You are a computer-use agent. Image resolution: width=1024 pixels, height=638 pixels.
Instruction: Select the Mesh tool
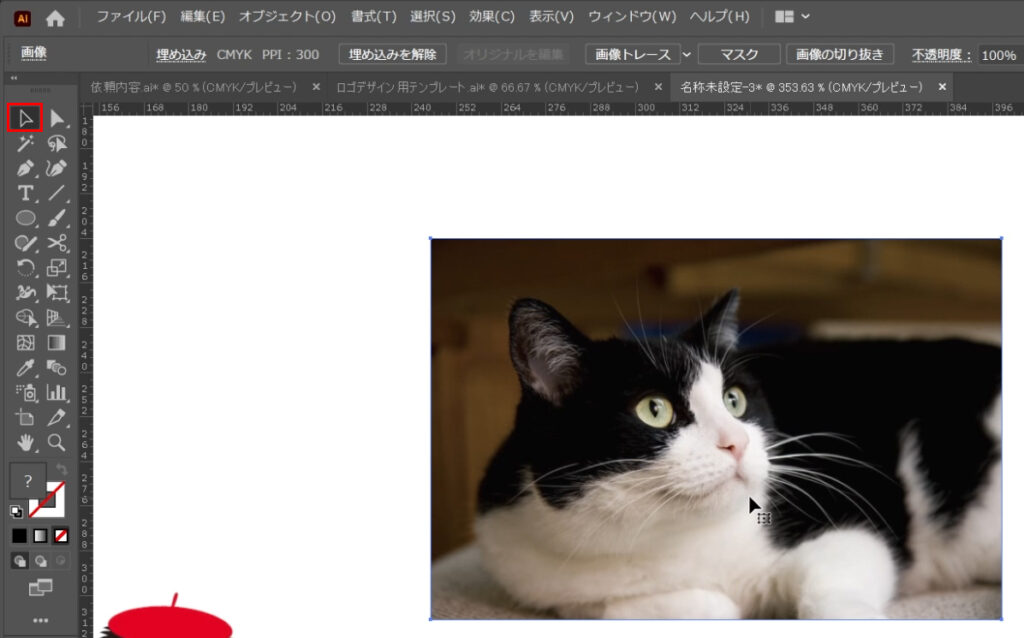point(25,343)
